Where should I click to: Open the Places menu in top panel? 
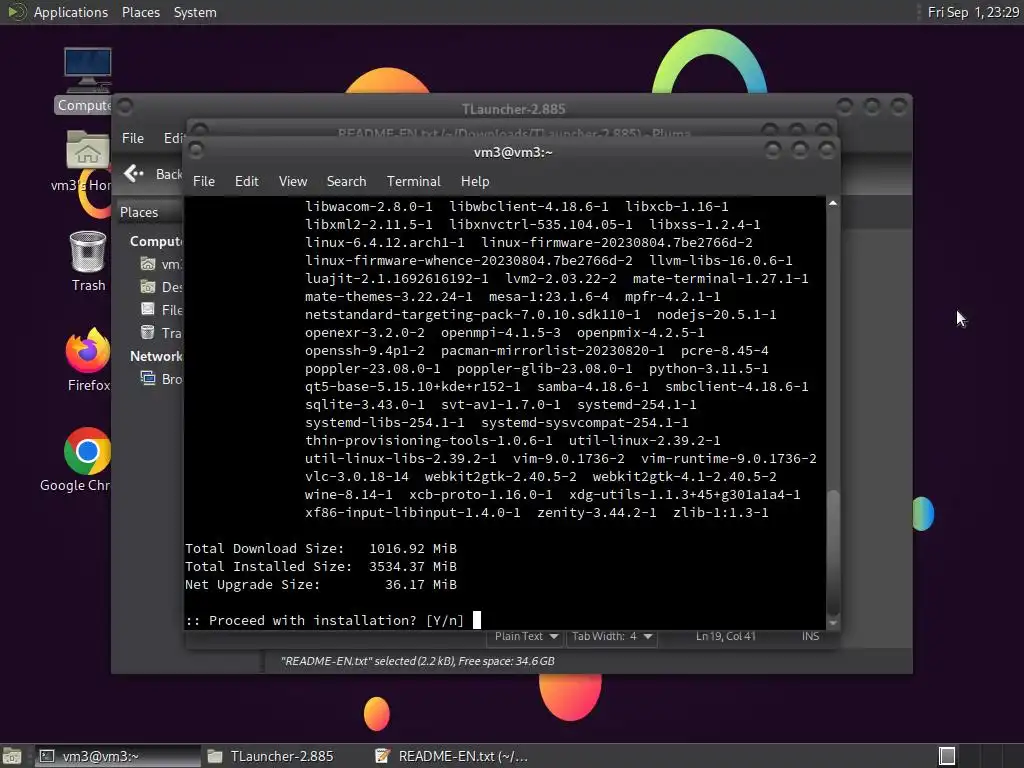(141, 12)
